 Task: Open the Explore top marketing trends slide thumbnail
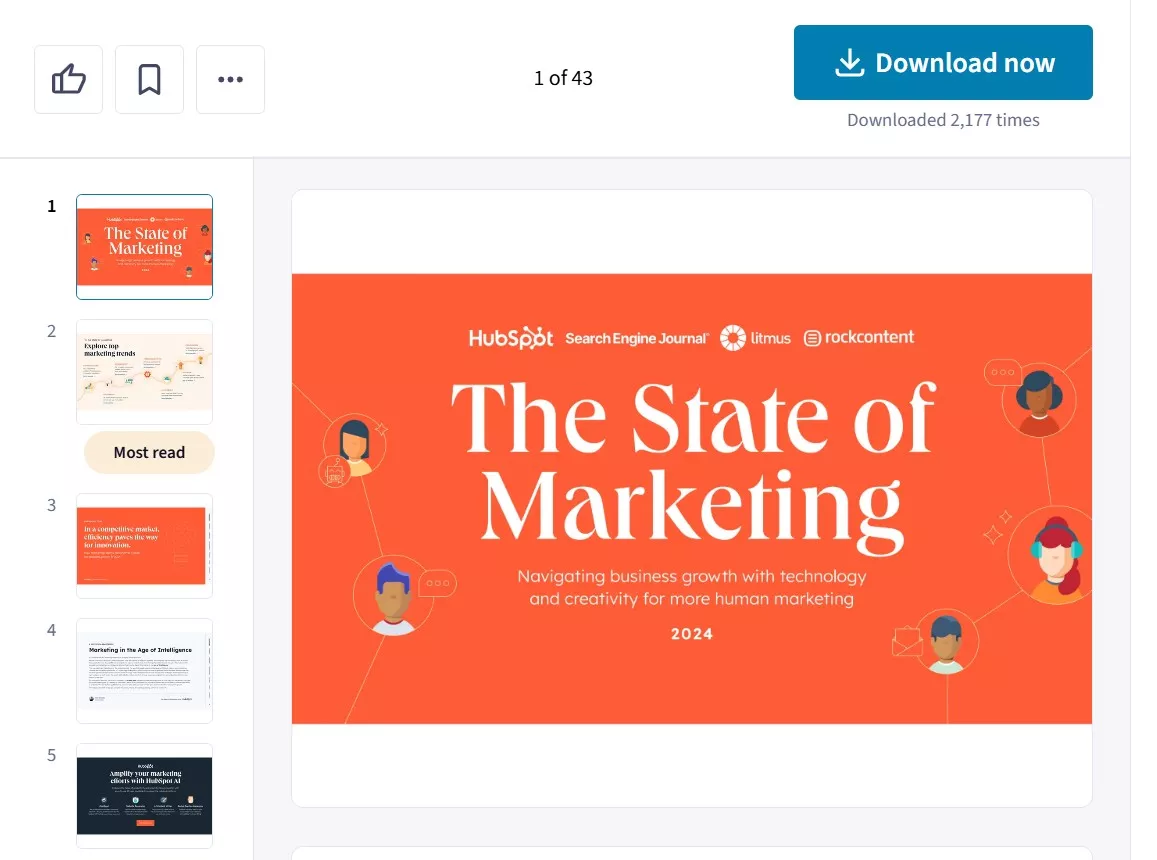pos(144,371)
